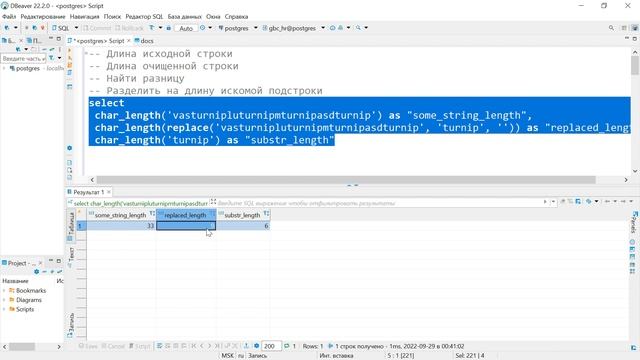Close the Результат 1 tab
This screenshot has width=640, height=360.
click(x=109, y=192)
